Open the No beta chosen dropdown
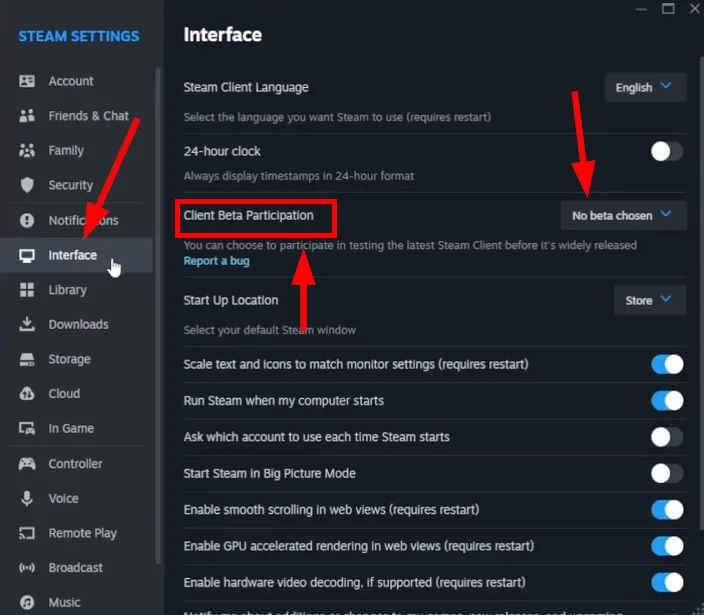 624,216
